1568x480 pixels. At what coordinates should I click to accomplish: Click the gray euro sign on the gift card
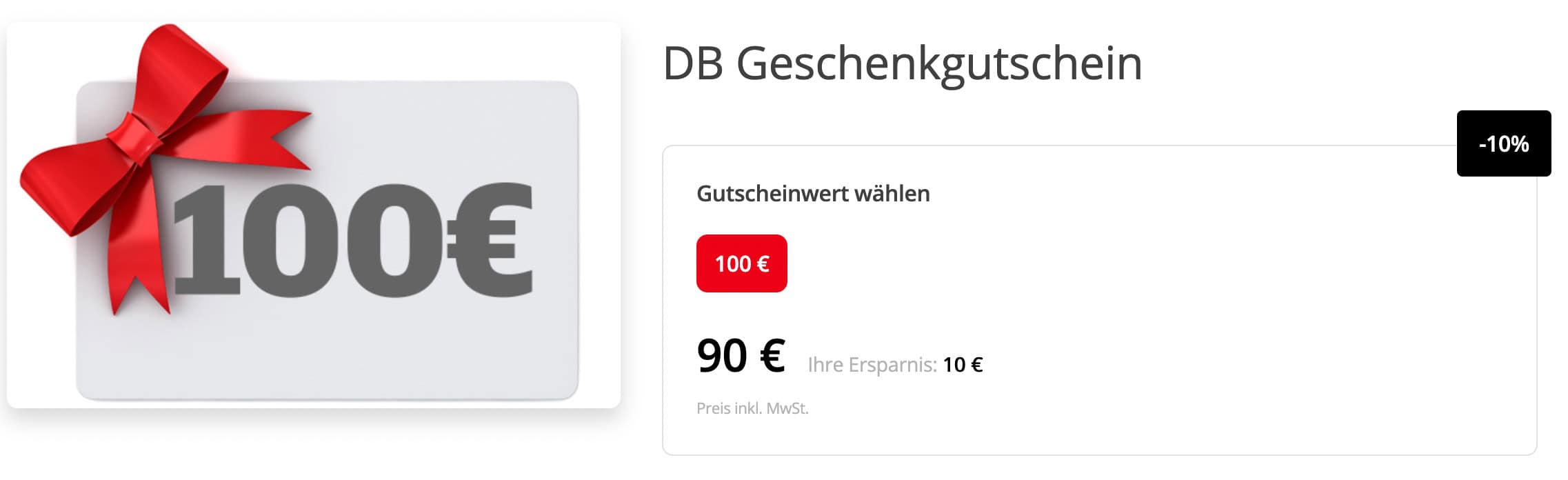pyautogui.click(x=491, y=238)
